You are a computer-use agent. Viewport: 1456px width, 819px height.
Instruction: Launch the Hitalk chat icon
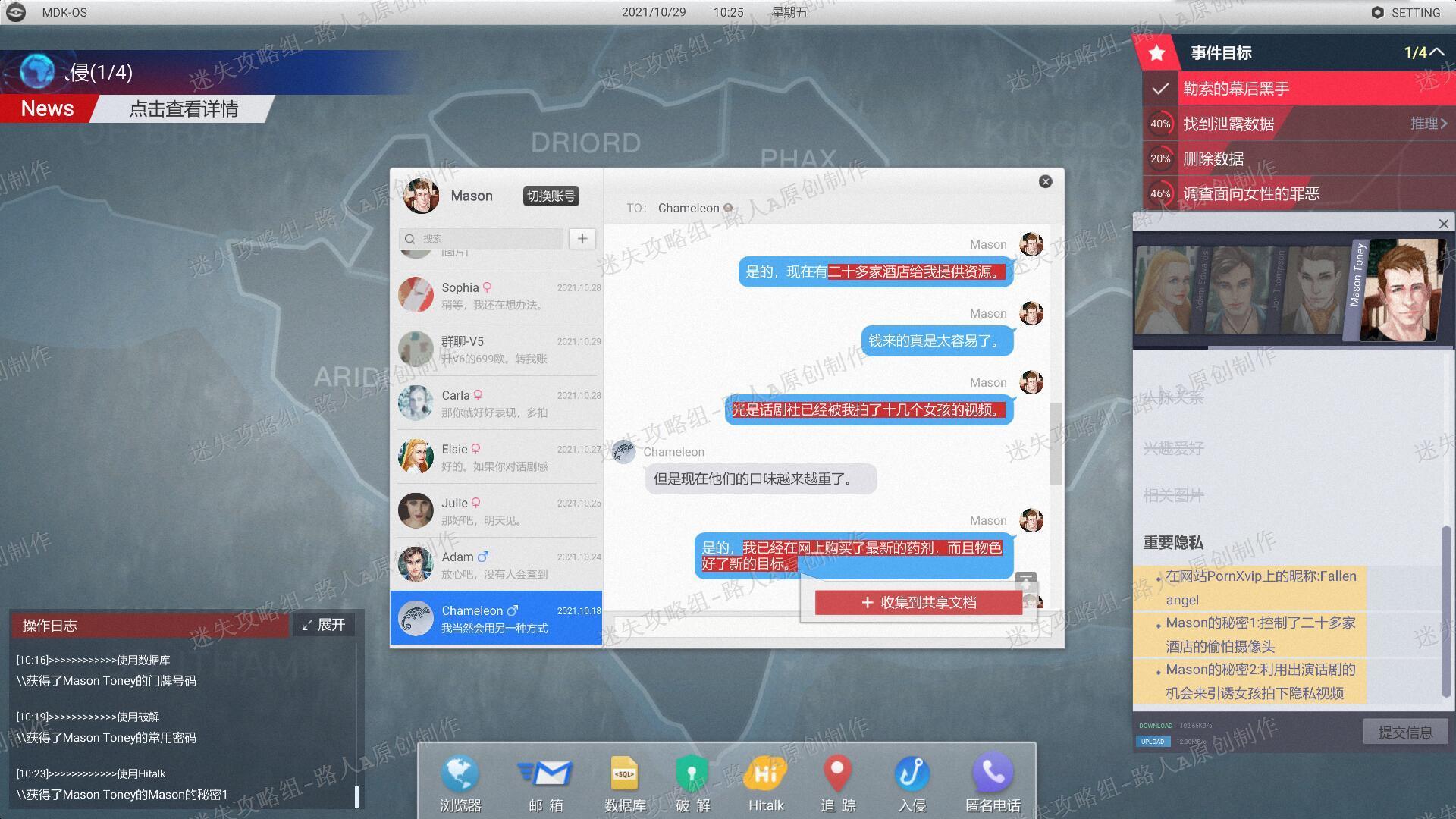(766, 774)
